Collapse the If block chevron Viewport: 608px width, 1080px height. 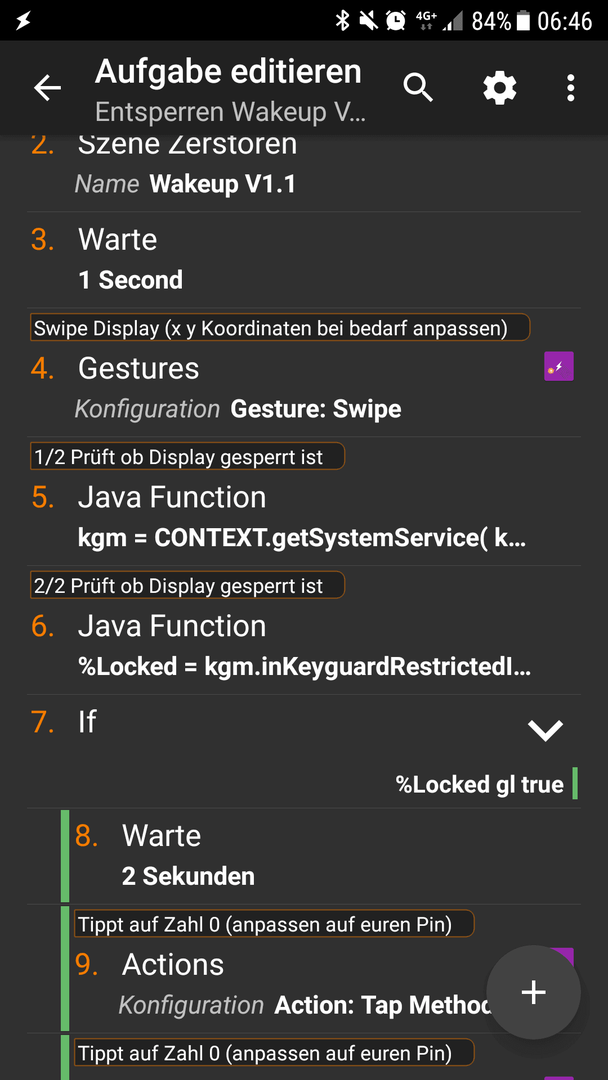point(545,729)
